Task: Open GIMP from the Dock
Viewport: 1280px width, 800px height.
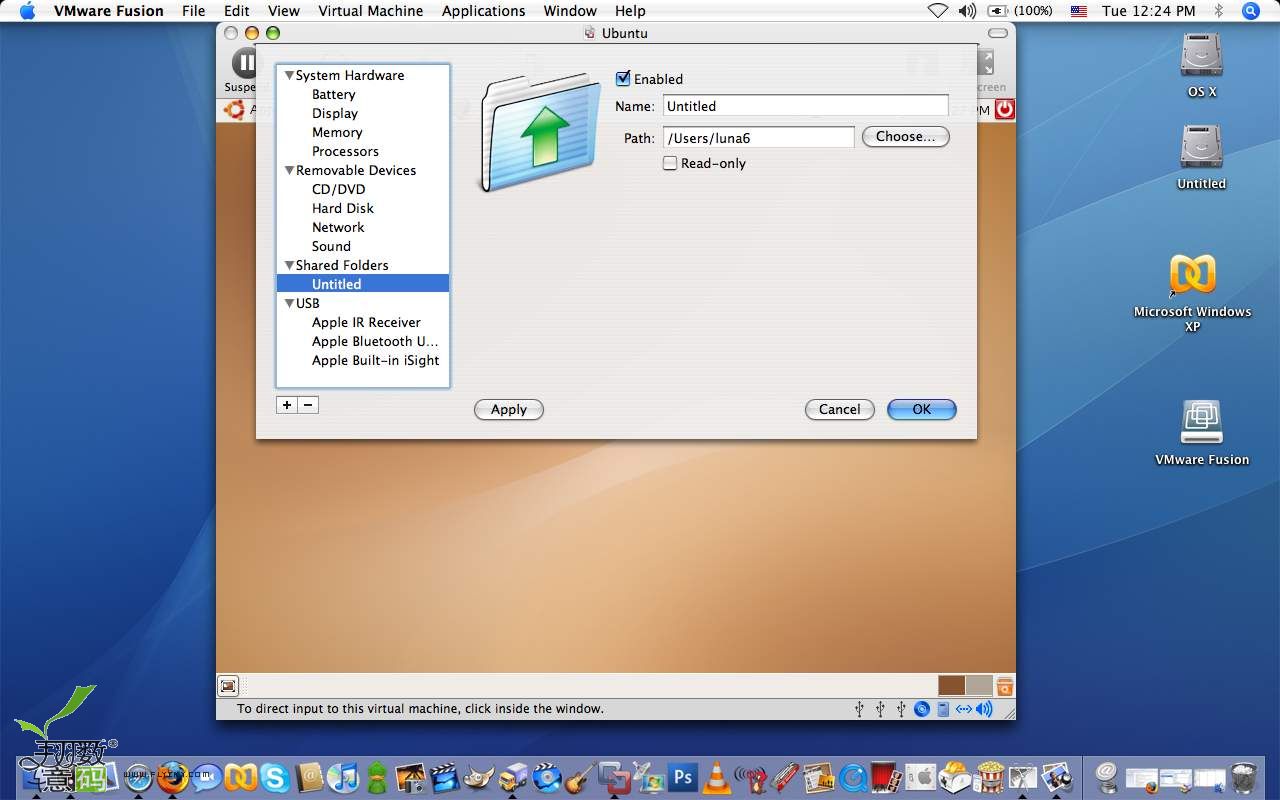Action: coord(478,777)
